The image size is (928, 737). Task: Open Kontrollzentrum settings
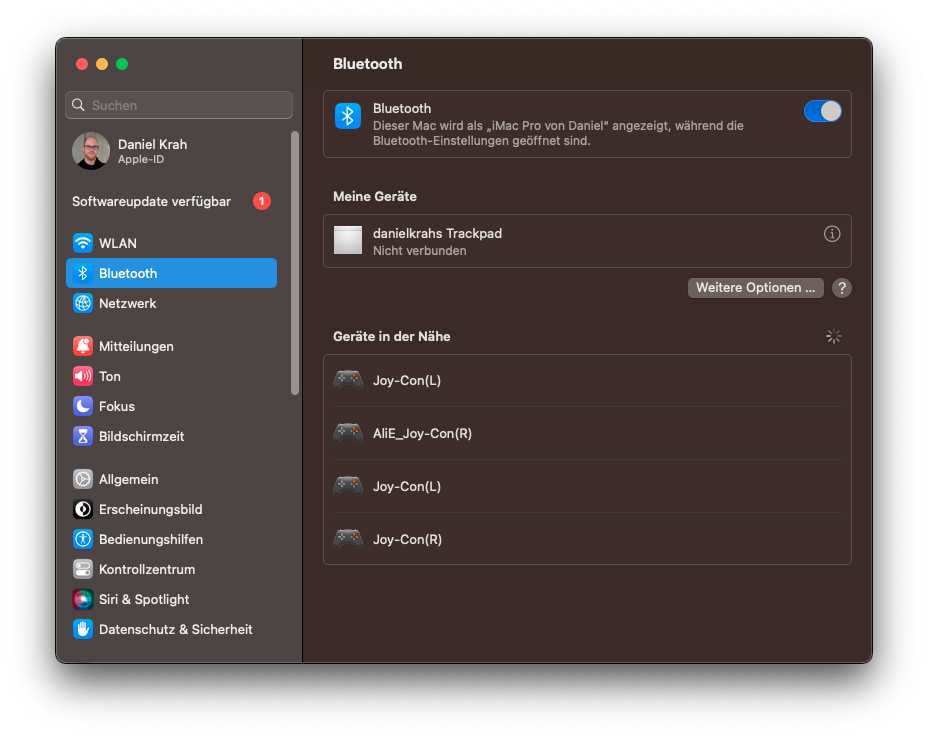tap(171, 569)
